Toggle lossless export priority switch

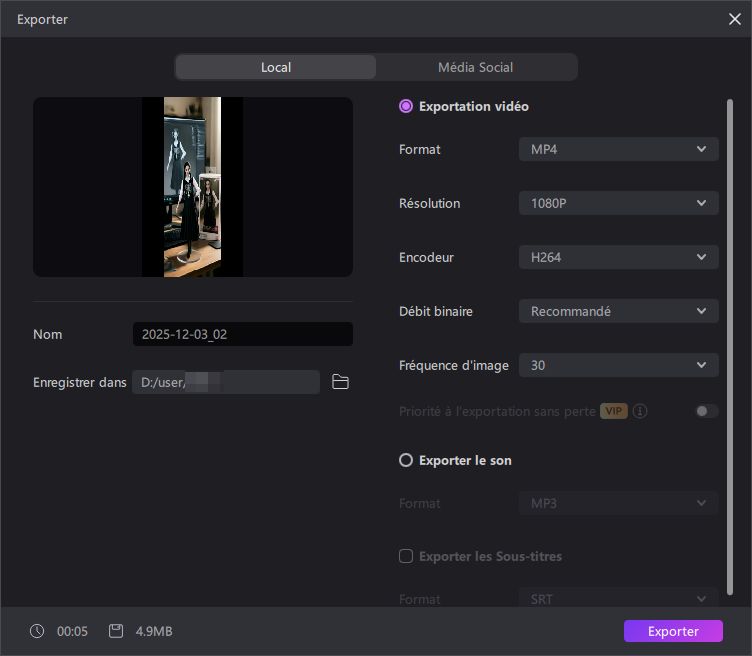click(706, 411)
